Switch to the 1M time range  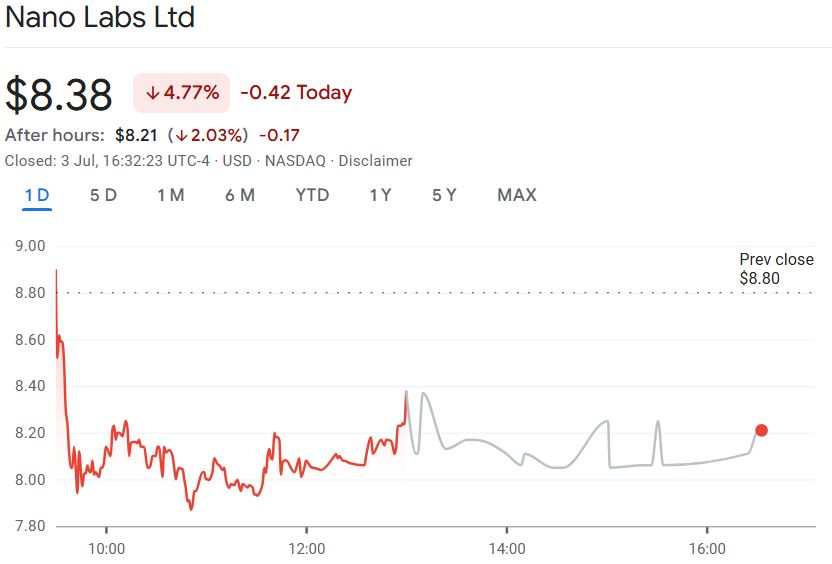coord(170,195)
